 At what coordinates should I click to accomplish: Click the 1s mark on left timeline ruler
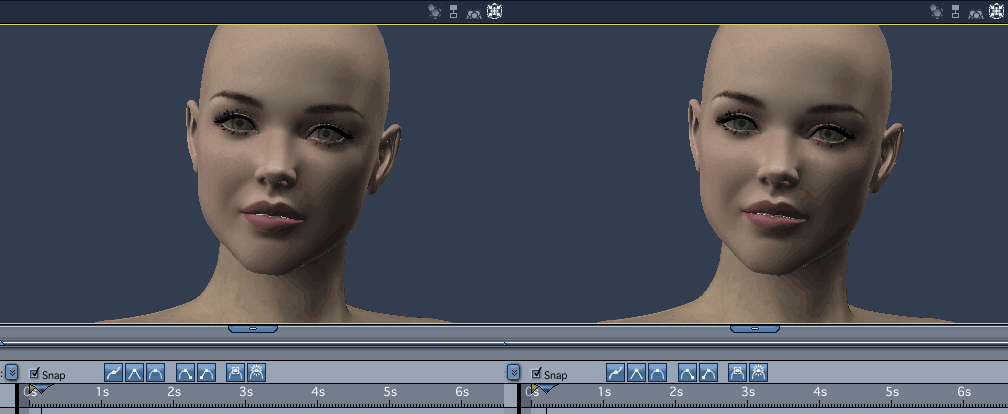(102, 392)
